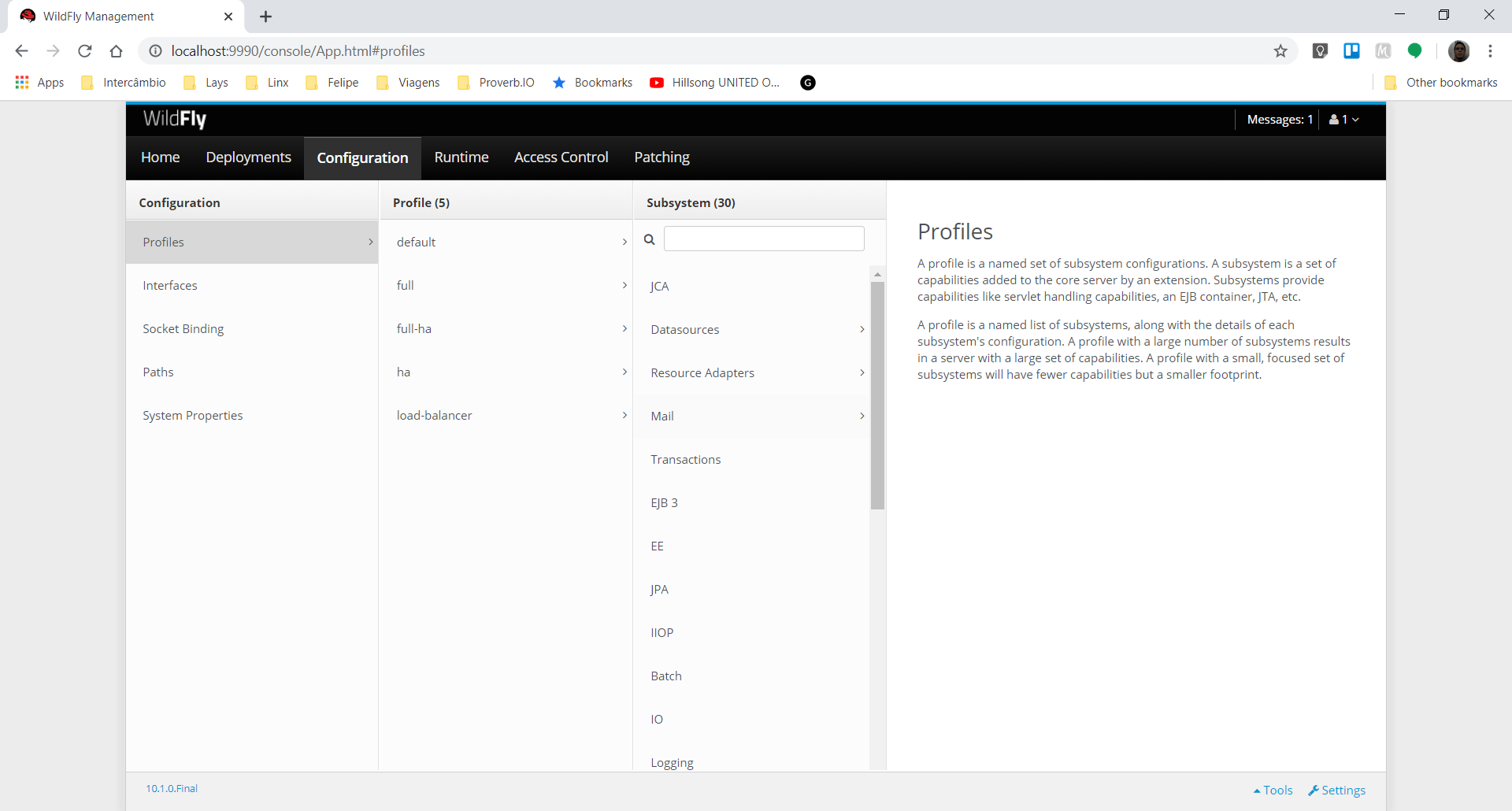The width and height of the screenshot is (1512, 811).
Task: Go back using browser back arrow
Action: (x=21, y=51)
